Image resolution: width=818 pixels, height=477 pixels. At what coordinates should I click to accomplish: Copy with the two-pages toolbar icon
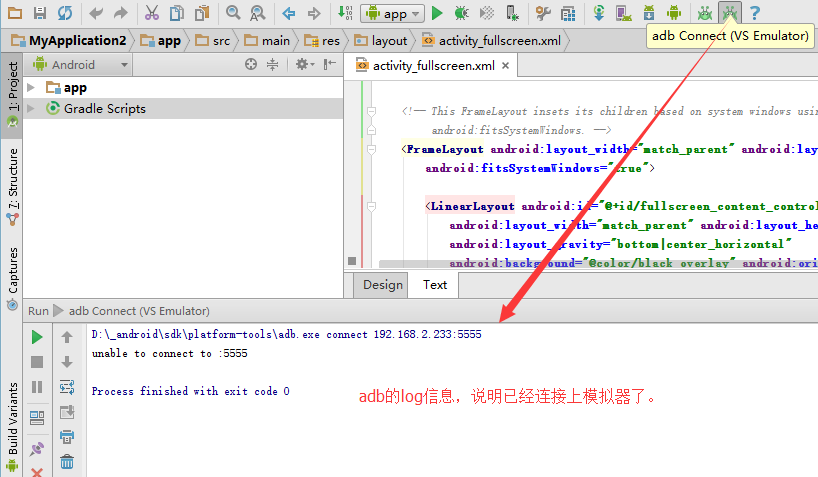177,13
